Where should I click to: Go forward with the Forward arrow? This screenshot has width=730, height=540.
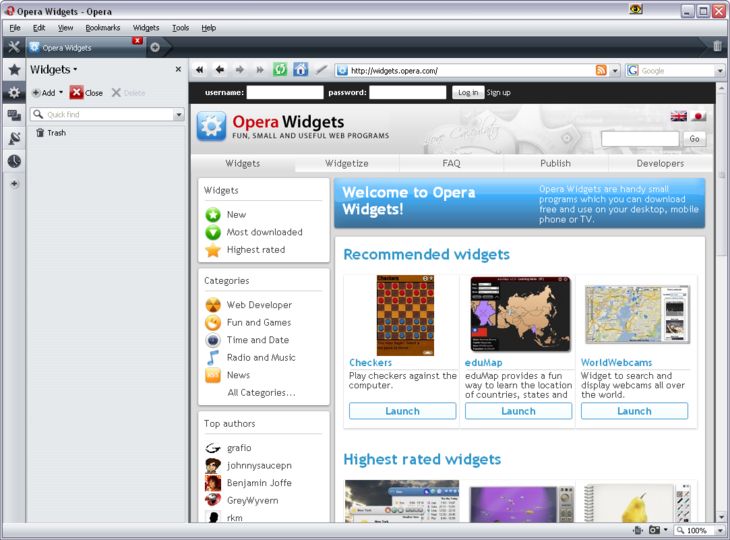click(x=240, y=70)
